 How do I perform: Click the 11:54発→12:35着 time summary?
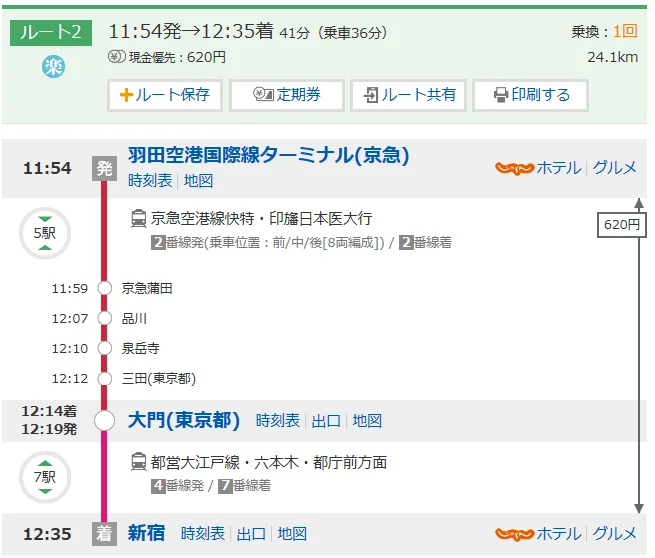(191, 31)
